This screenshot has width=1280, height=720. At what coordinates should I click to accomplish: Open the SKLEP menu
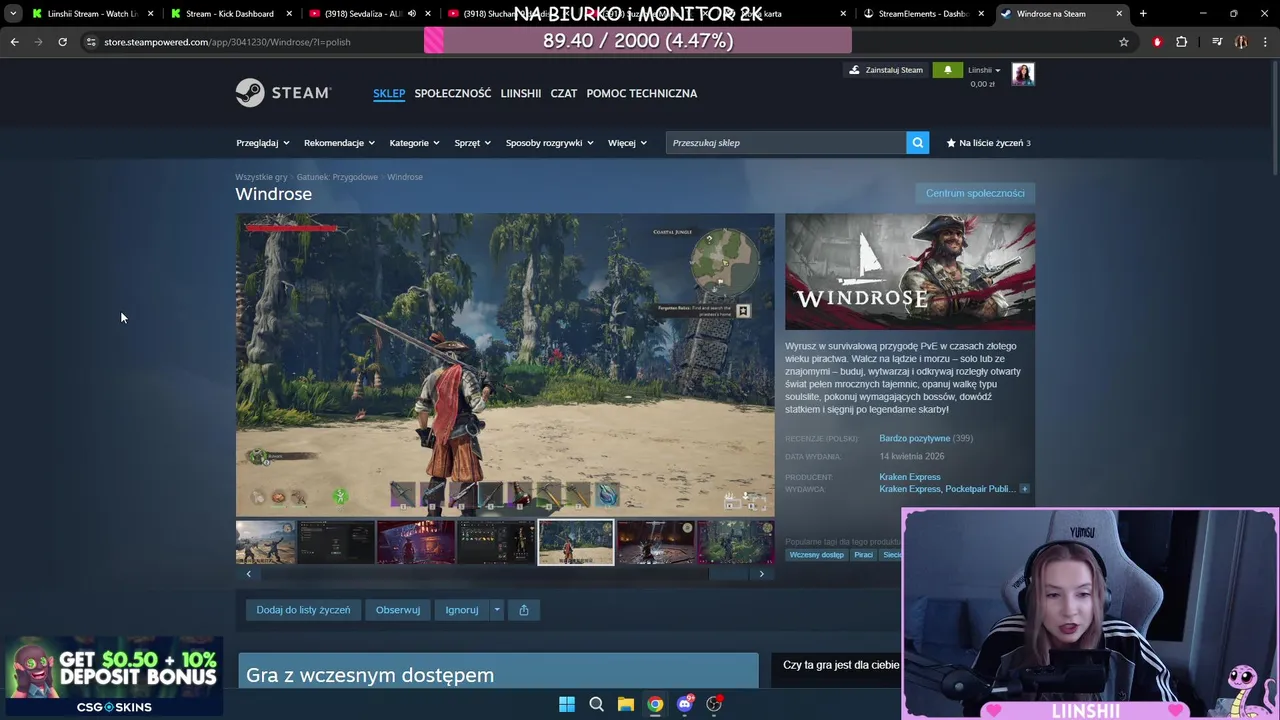pyautogui.click(x=389, y=93)
